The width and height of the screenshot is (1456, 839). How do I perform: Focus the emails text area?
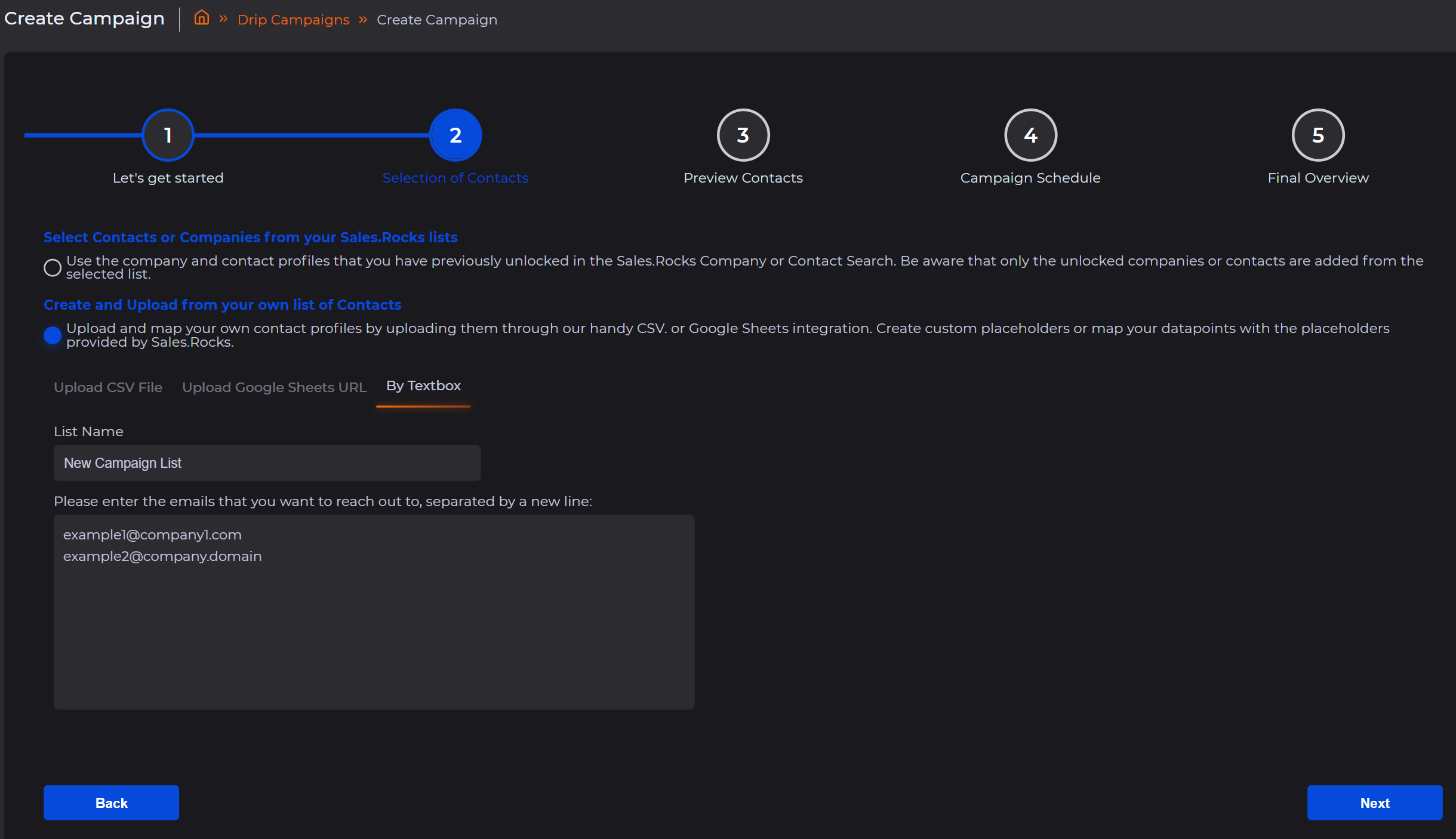(374, 612)
